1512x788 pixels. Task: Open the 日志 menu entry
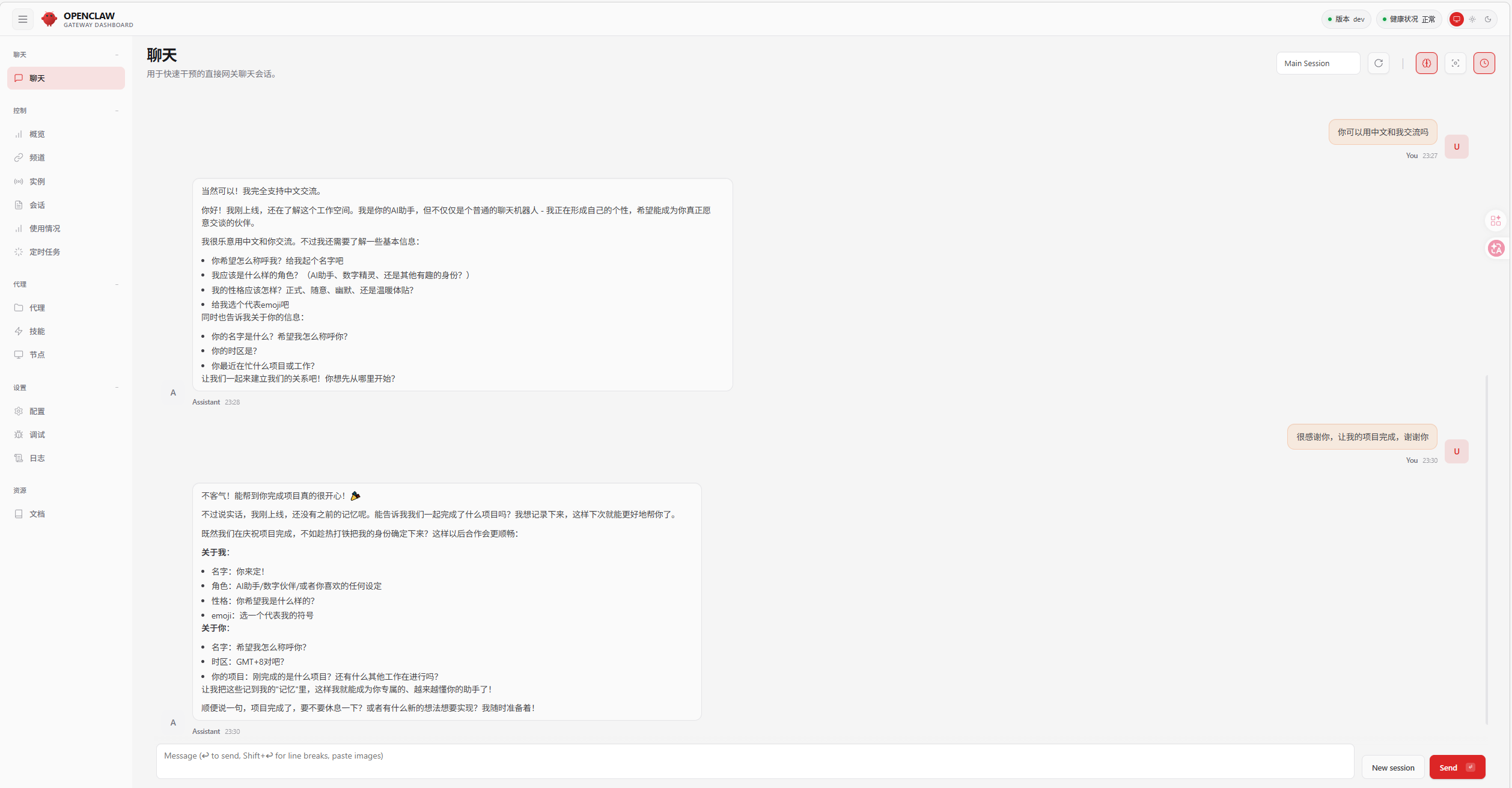[37, 458]
